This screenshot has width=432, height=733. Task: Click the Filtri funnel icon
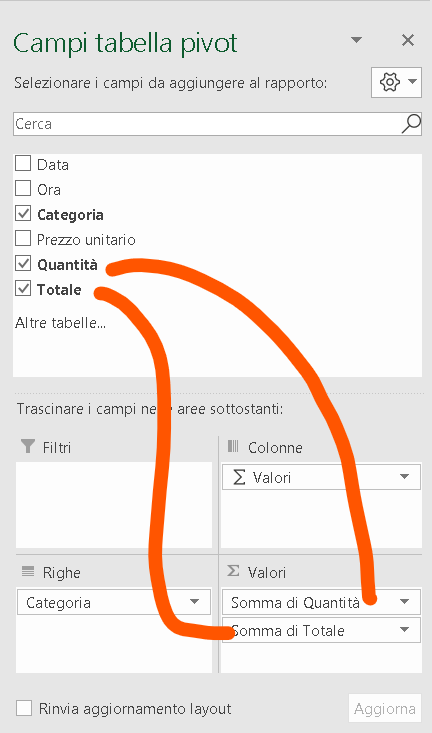[28, 446]
